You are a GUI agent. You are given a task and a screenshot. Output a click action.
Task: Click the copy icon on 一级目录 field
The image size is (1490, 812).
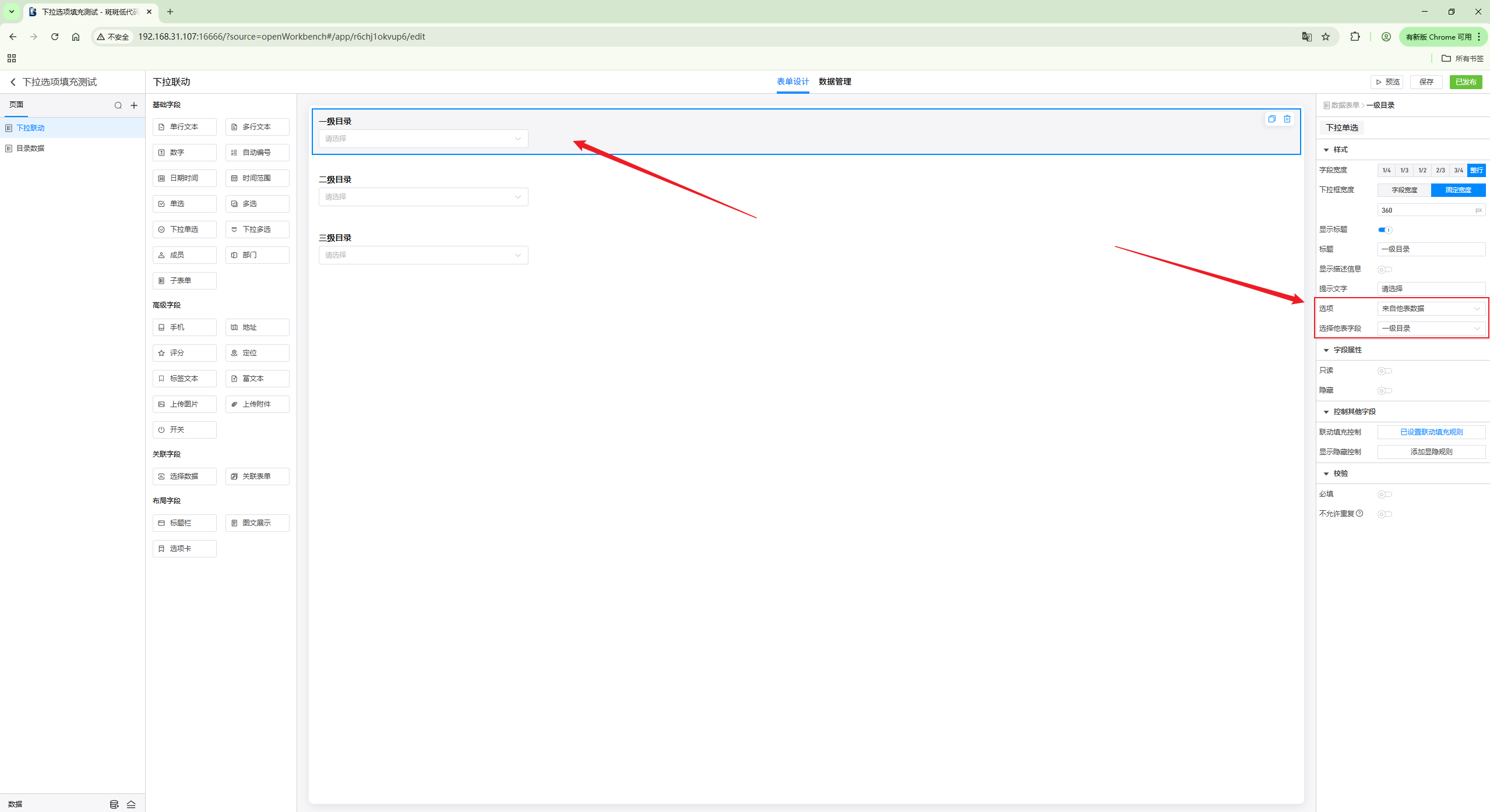click(1271, 119)
